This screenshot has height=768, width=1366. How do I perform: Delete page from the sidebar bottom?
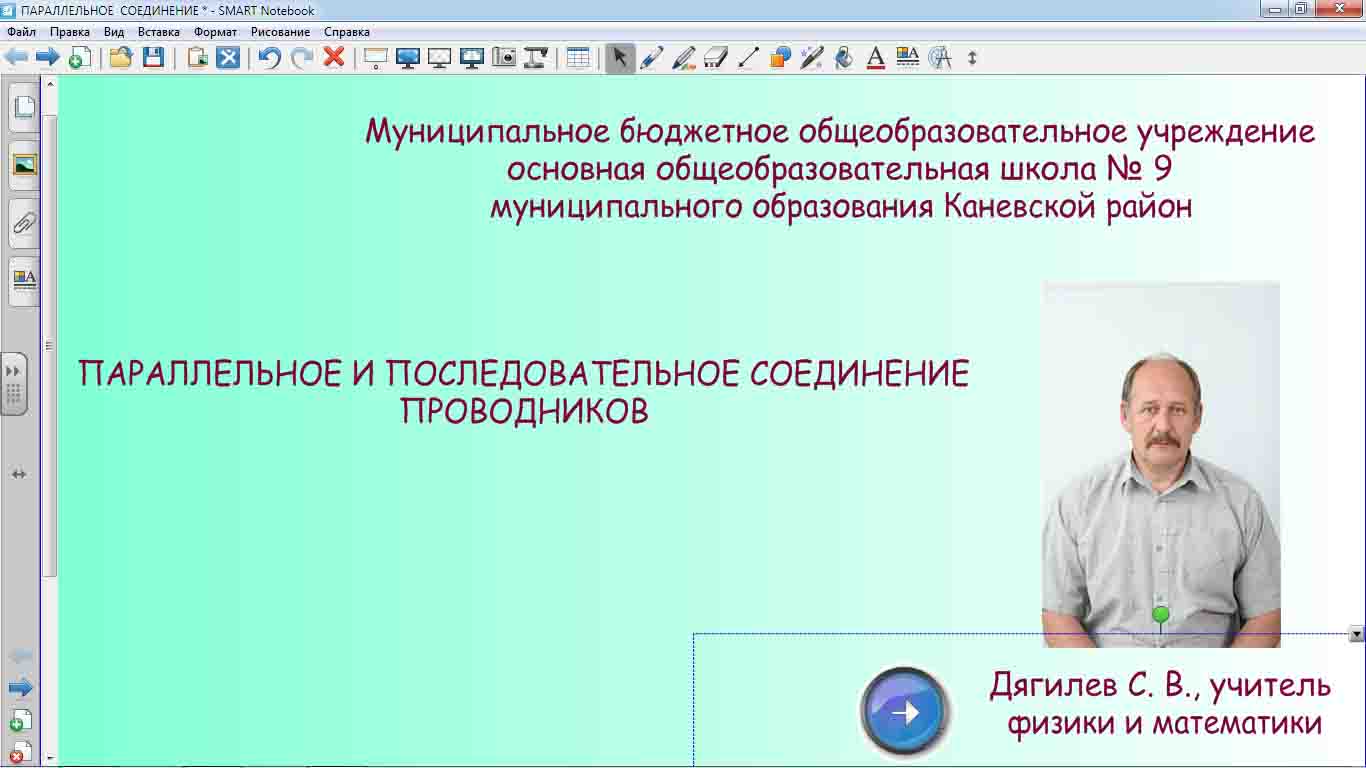coord(21,752)
